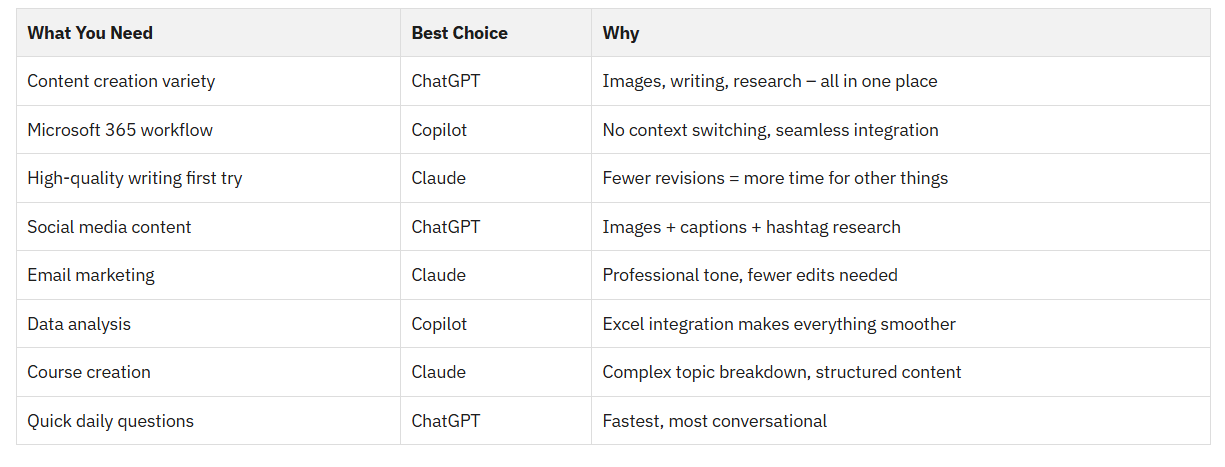Click 'Fastest, most conversational' text
The width and height of the screenshot is (1225, 467).
(714, 421)
